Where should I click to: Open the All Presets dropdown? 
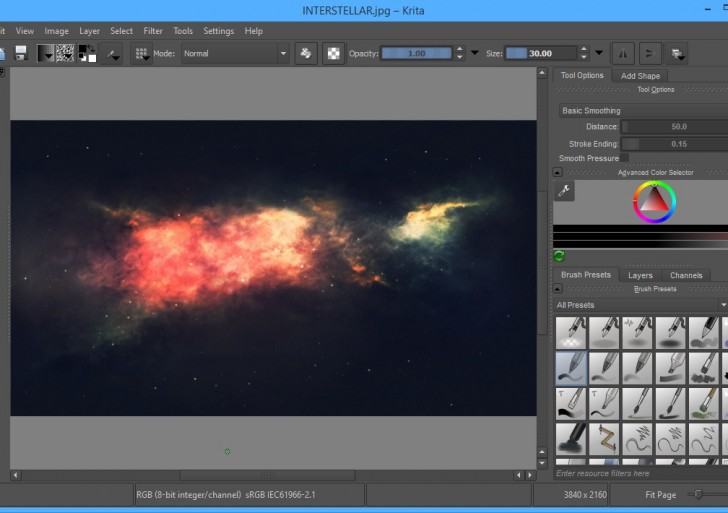pos(640,305)
